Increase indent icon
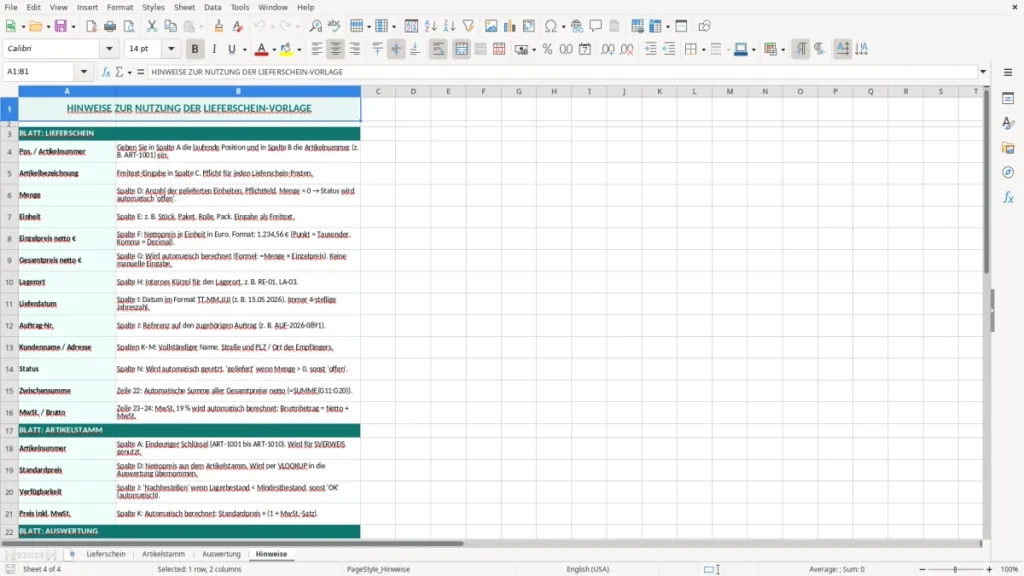 [650, 49]
